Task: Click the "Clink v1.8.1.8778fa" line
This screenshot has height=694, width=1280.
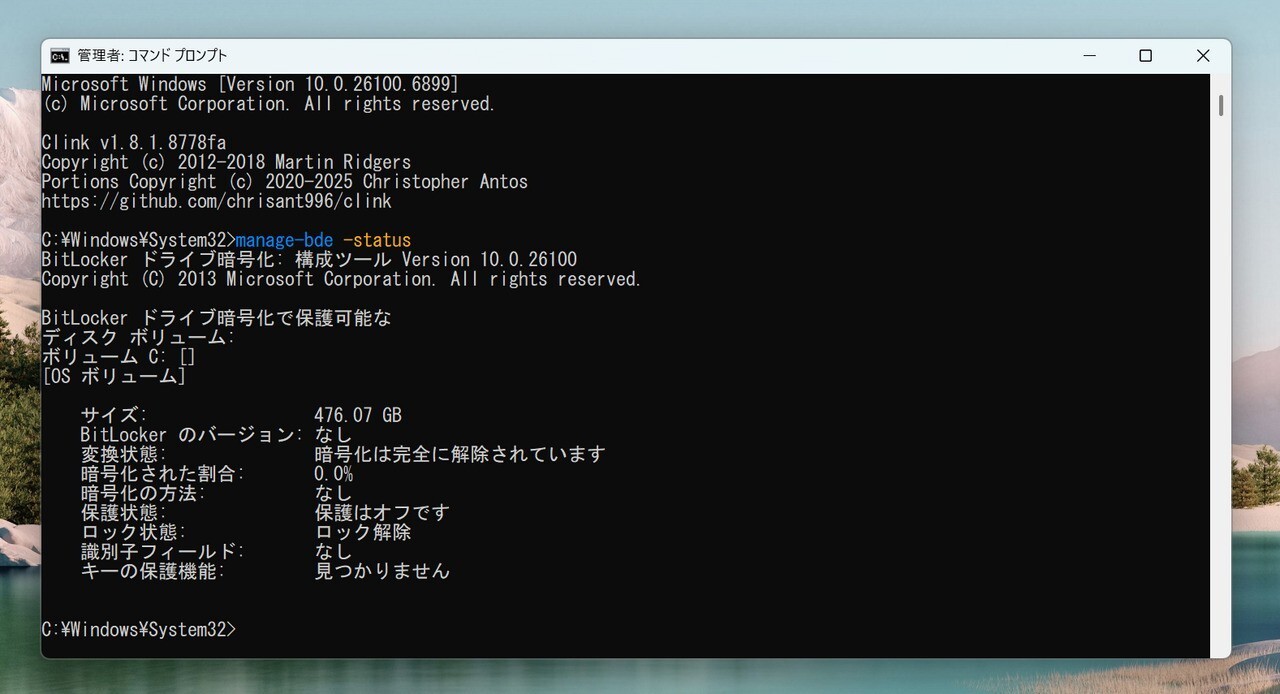Action: [134, 143]
